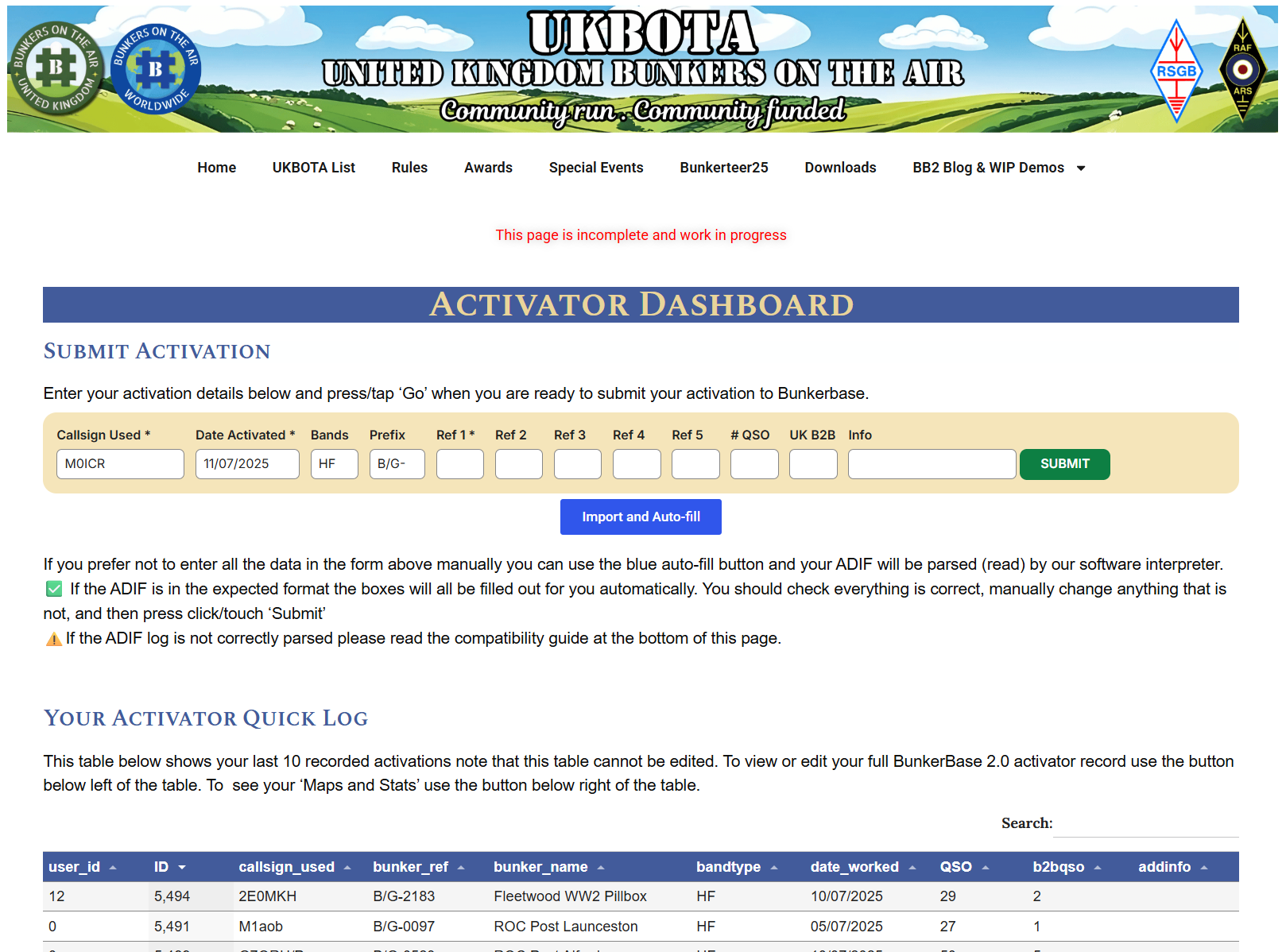Click the Bunkers on the Air Worldwide logo

click(156, 69)
